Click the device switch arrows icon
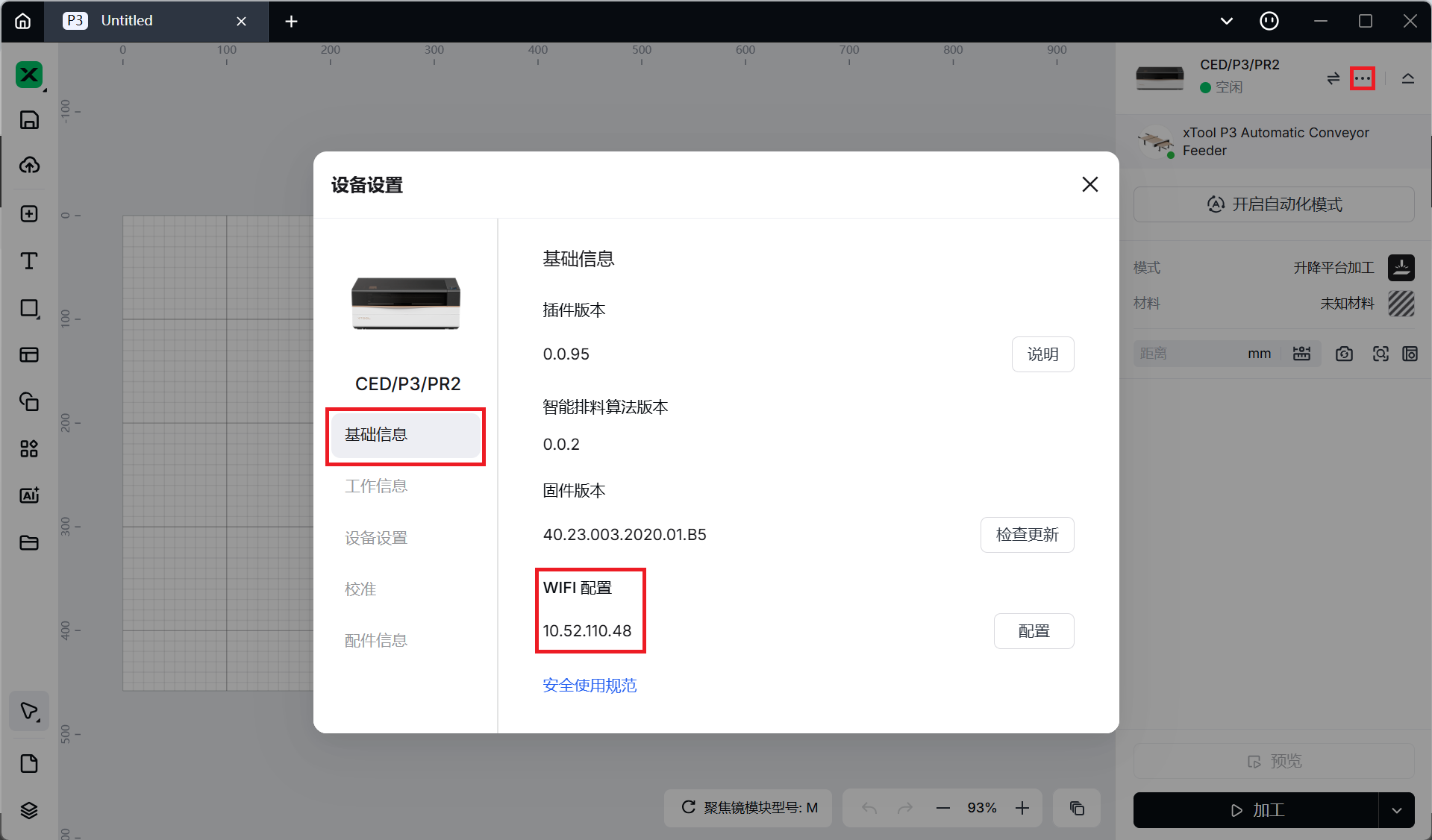This screenshot has height=840, width=1432. click(x=1333, y=78)
